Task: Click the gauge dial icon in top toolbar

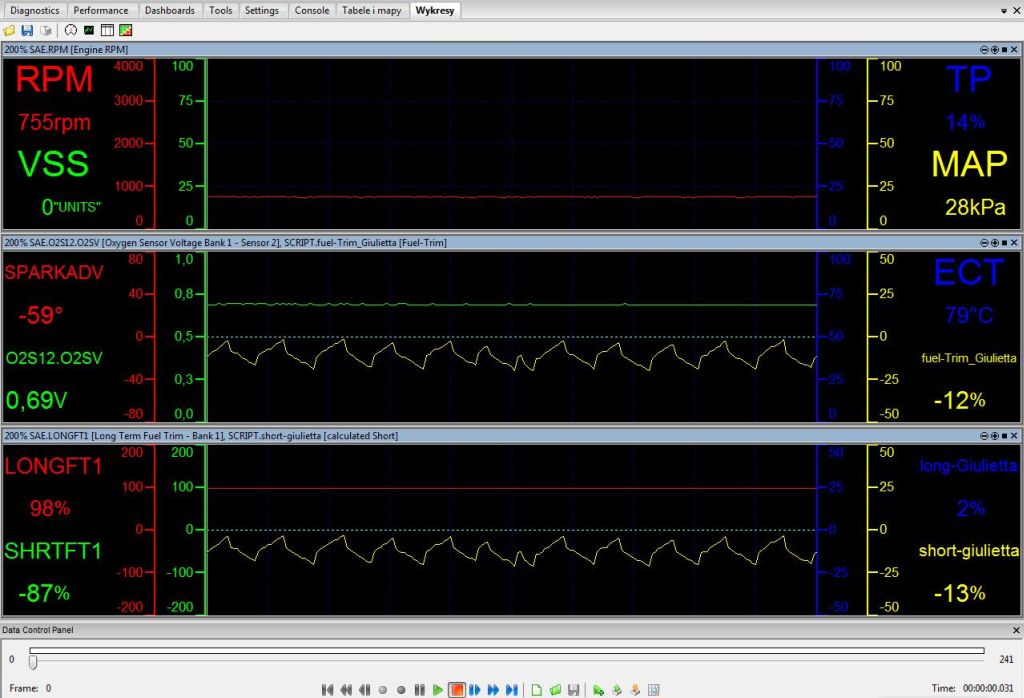Action: point(71,30)
